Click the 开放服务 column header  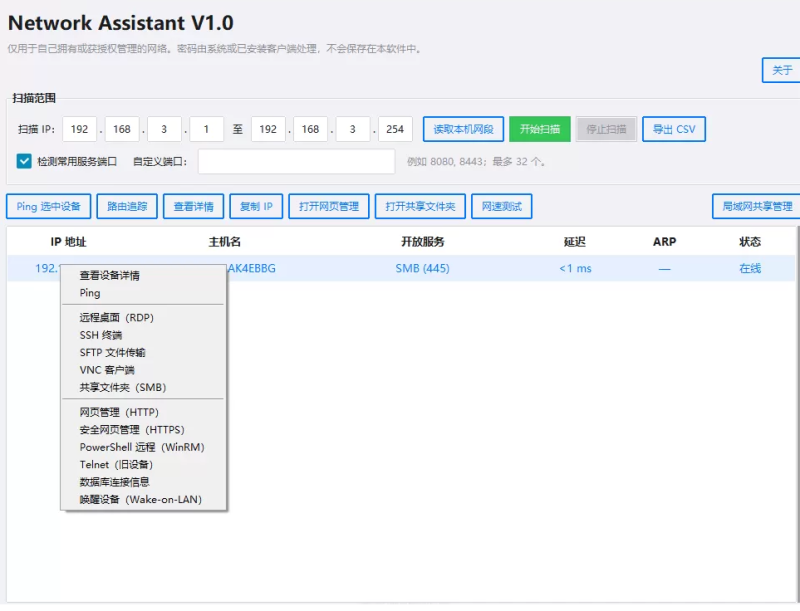click(x=422, y=242)
